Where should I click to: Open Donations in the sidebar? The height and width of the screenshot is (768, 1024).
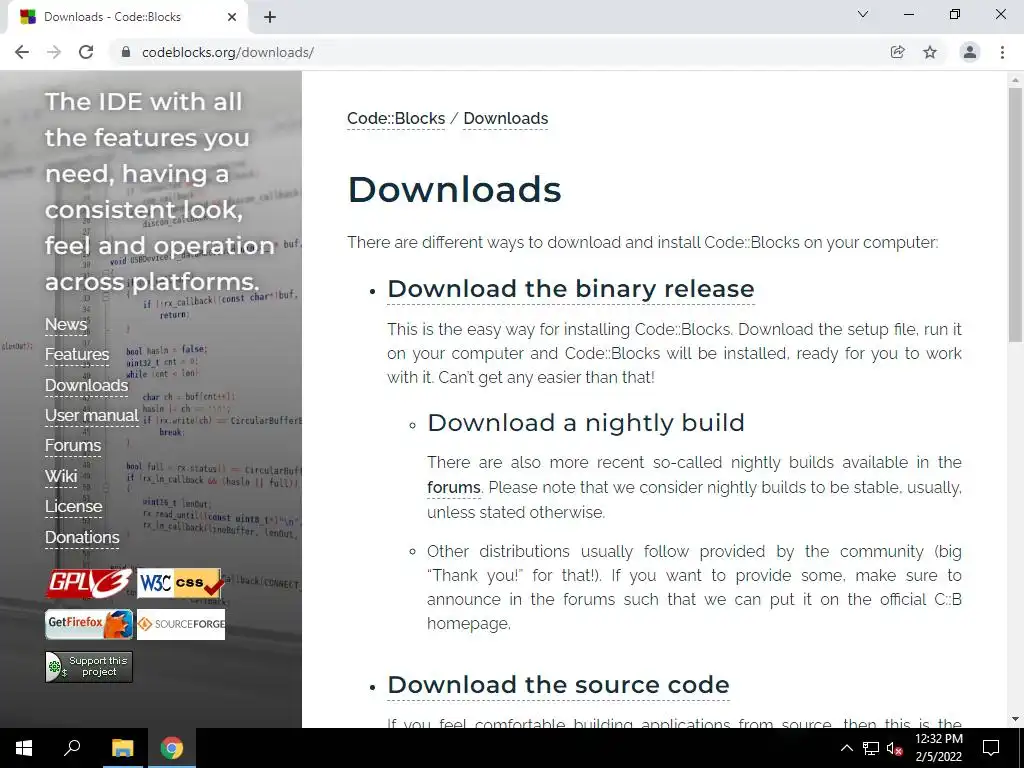tap(82, 537)
